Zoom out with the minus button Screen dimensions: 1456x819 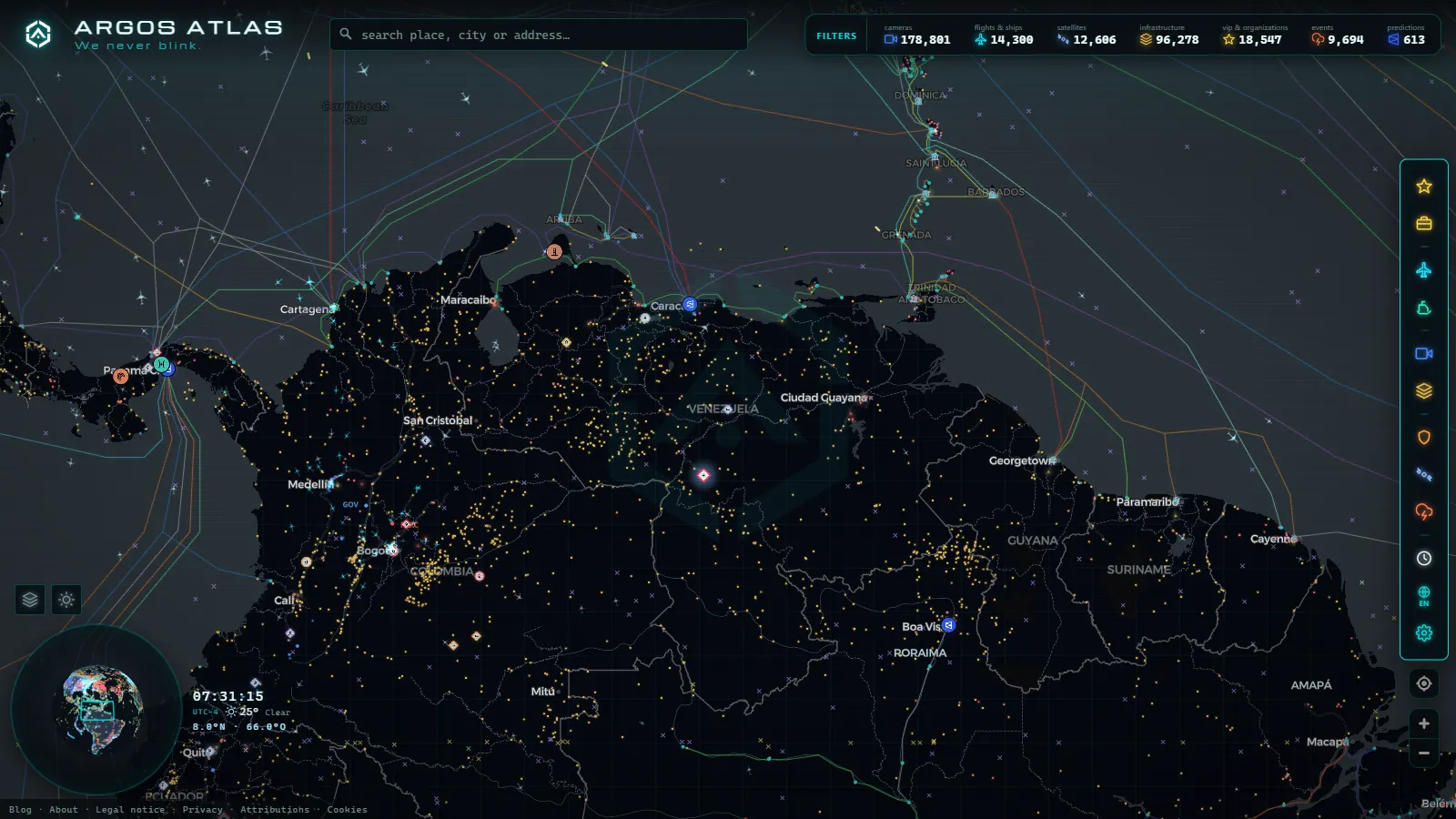pyautogui.click(x=1424, y=753)
